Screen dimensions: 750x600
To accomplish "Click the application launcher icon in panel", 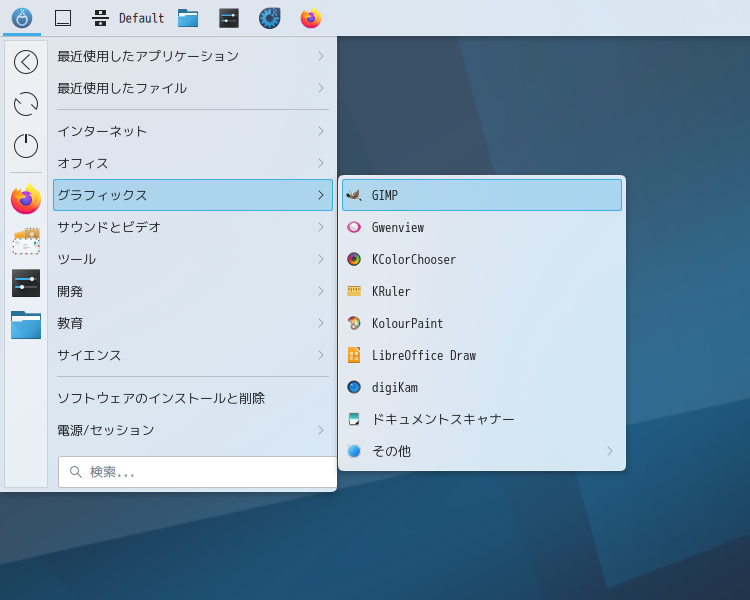I will [22, 18].
